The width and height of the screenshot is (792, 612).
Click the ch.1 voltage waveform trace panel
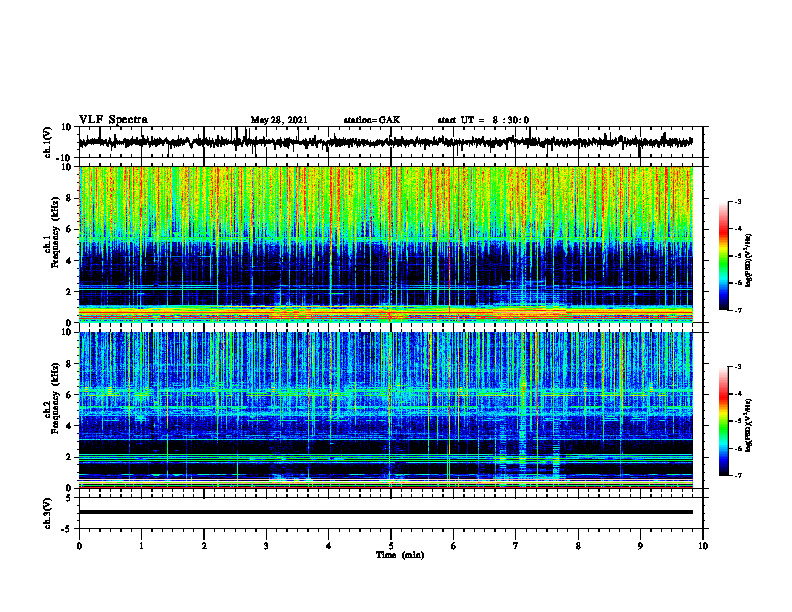coord(390,142)
